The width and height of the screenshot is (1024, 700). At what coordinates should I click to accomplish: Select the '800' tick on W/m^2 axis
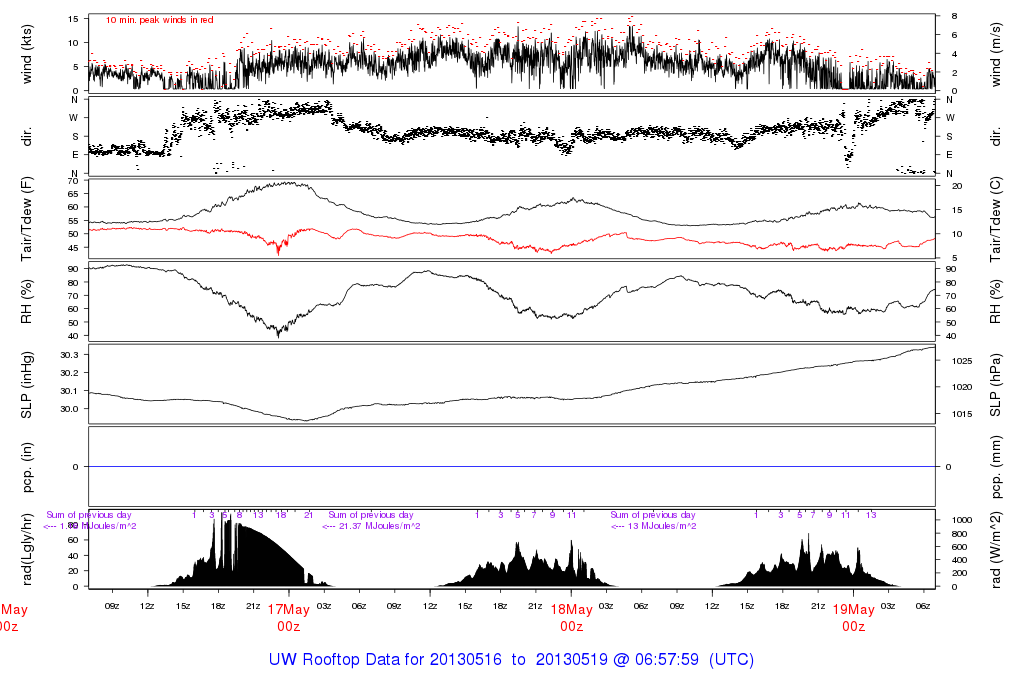pyautogui.click(x=959, y=533)
